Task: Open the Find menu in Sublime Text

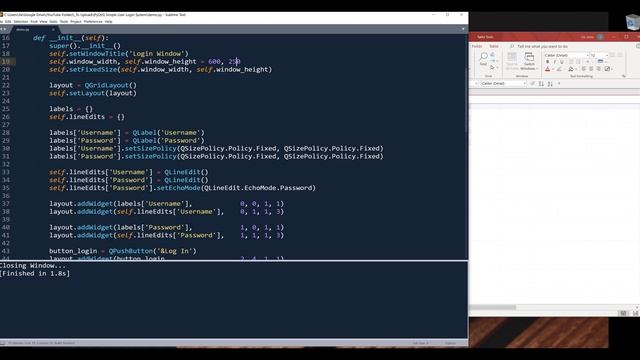Action: coord(34,22)
